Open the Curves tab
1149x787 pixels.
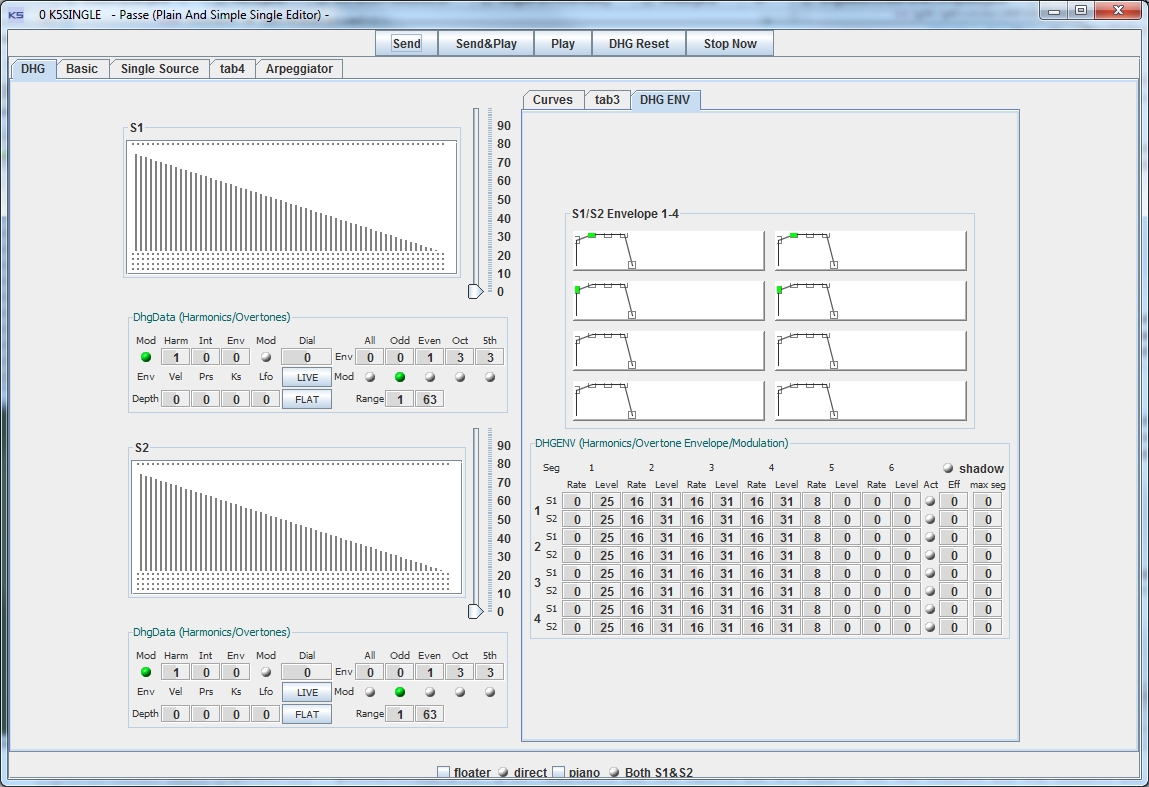[x=552, y=100]
